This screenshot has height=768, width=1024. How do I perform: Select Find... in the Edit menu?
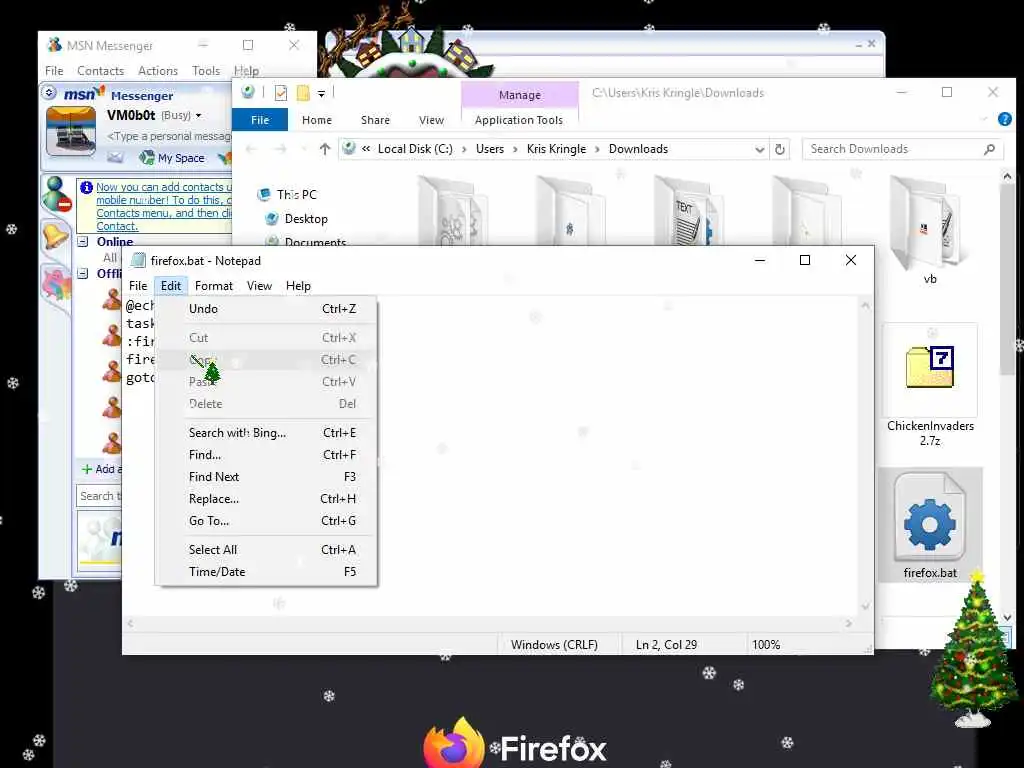coord(266,455)
